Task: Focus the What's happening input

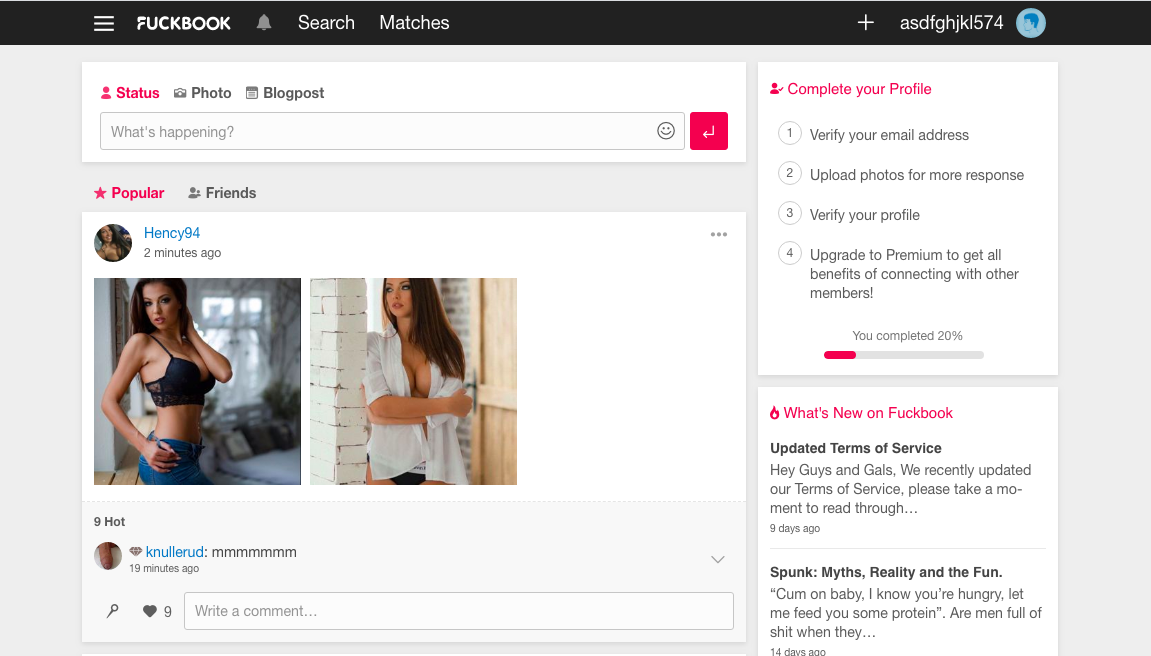Action: [x=392, y=131]
